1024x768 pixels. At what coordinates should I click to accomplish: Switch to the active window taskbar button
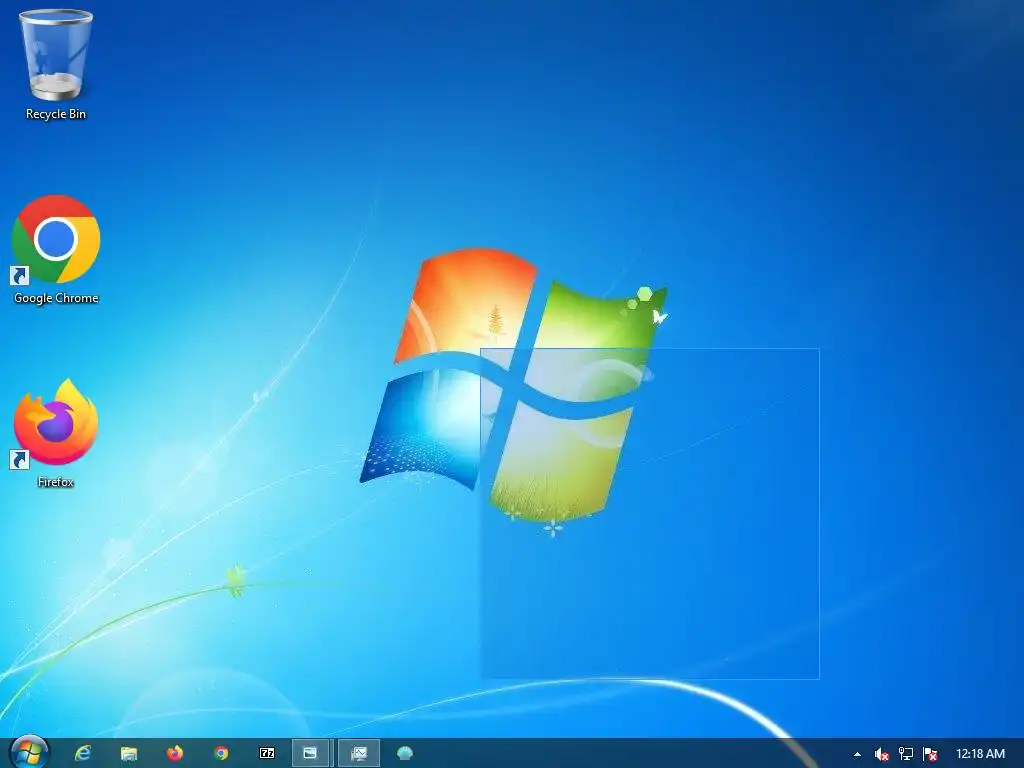(x=310, y=753)
